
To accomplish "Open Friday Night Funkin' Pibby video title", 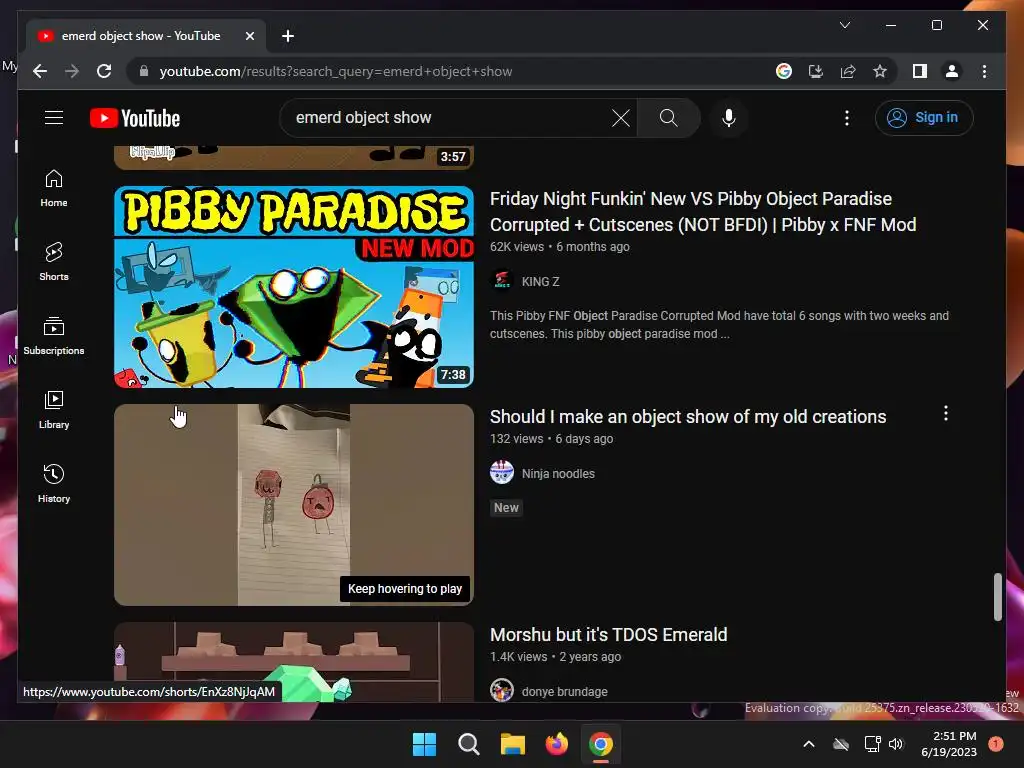I will pyautogui.click(x=703, y=212).
